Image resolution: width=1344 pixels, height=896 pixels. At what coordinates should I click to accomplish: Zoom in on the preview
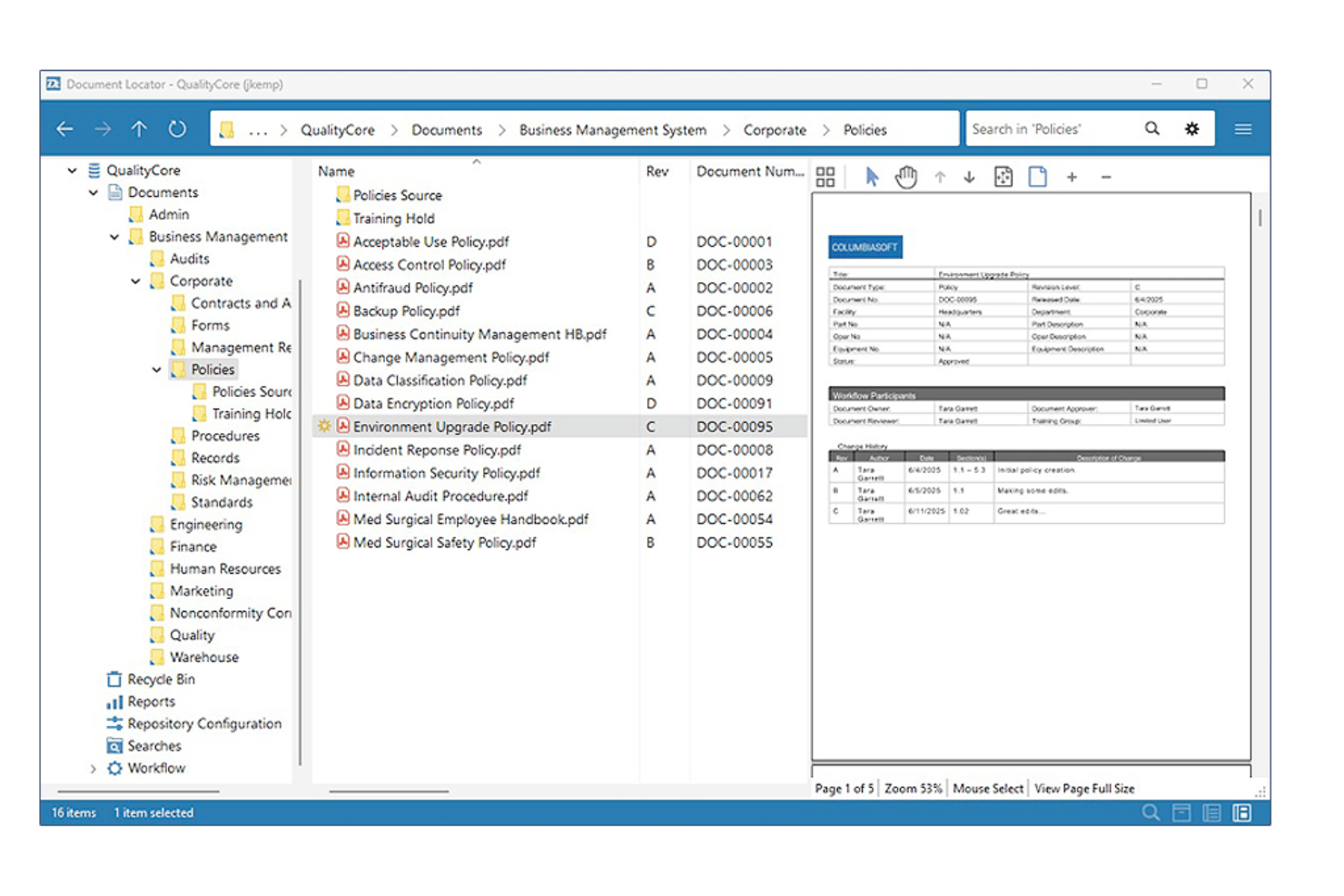[x=1072, y=177]
